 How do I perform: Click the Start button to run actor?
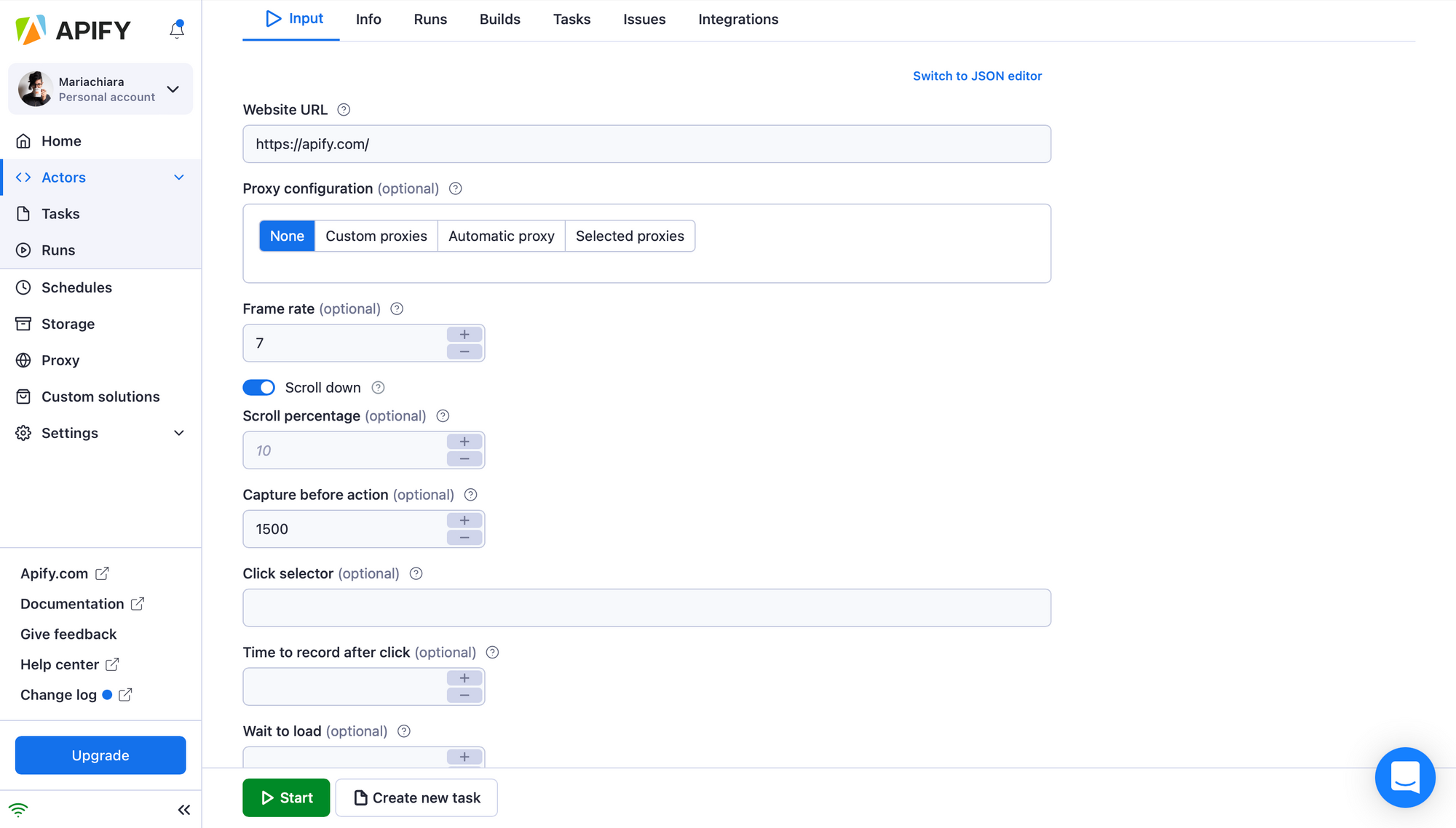click(x=287, y=797)
